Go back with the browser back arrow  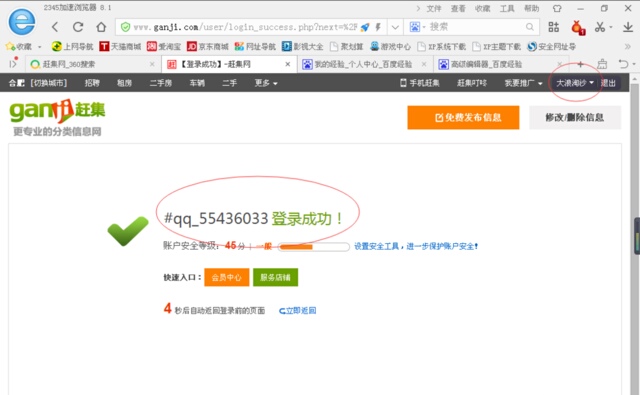(x=55, y=27)
